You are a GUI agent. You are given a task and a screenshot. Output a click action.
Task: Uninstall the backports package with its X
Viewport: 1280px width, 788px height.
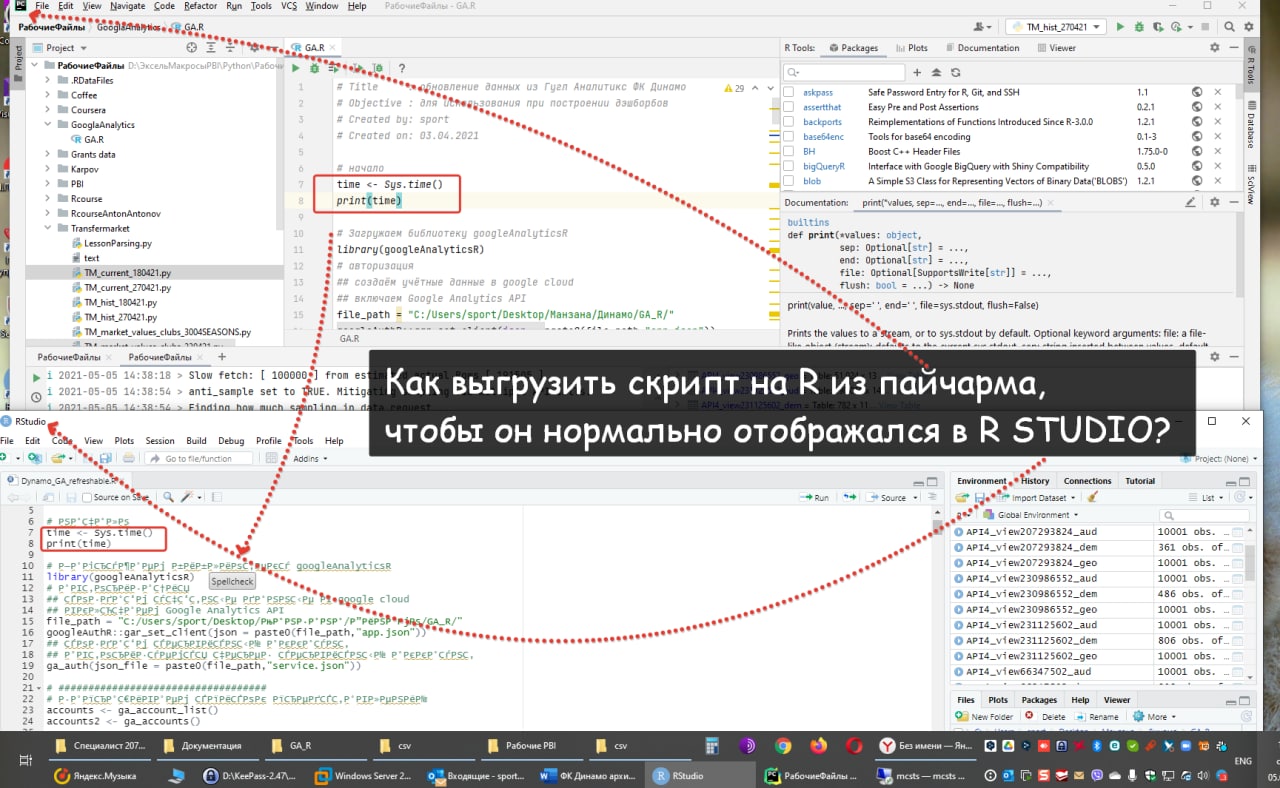[x=1217, y=122]
